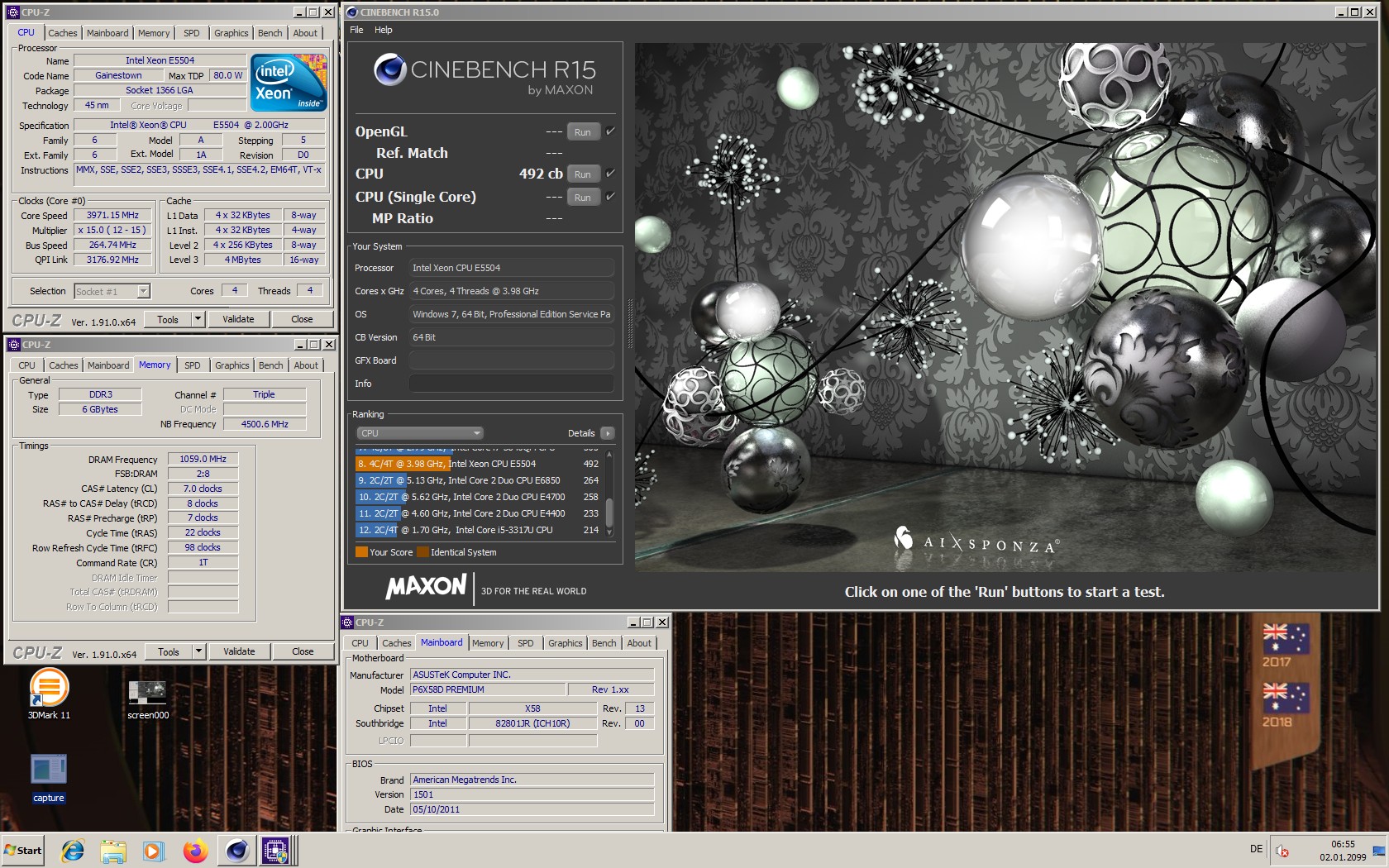Expand Tools dropdown arrow in Memory CPU-Z

[x=198, y=651]
